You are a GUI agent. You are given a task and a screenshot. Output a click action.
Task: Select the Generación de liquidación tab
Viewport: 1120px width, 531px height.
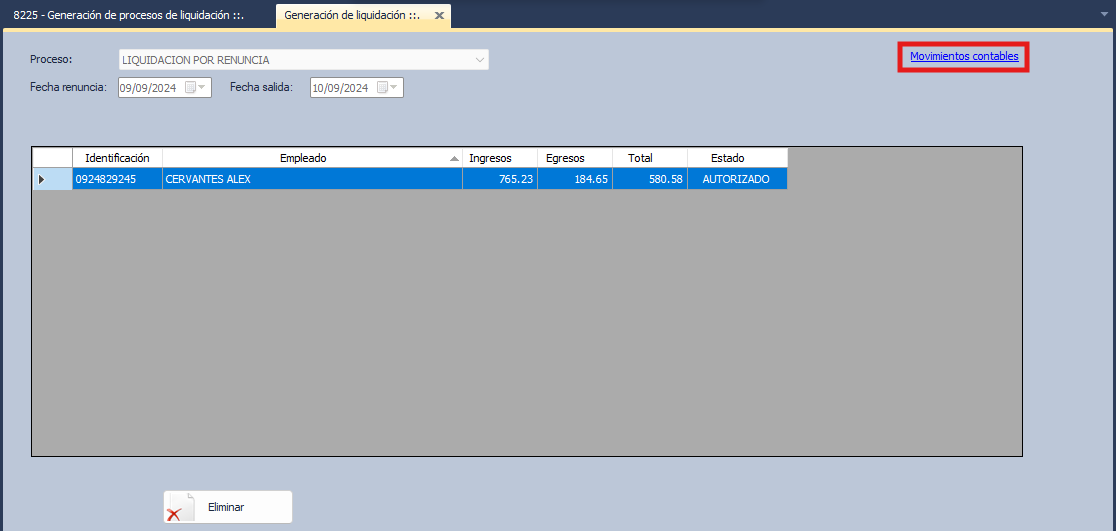(x=351, y=16)
